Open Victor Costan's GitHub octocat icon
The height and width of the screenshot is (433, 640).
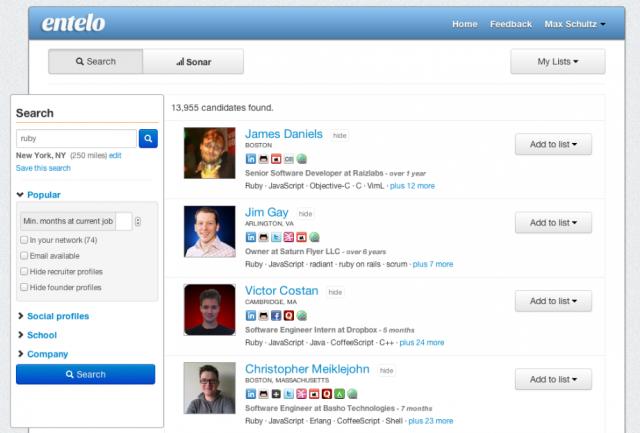(263, 315)
